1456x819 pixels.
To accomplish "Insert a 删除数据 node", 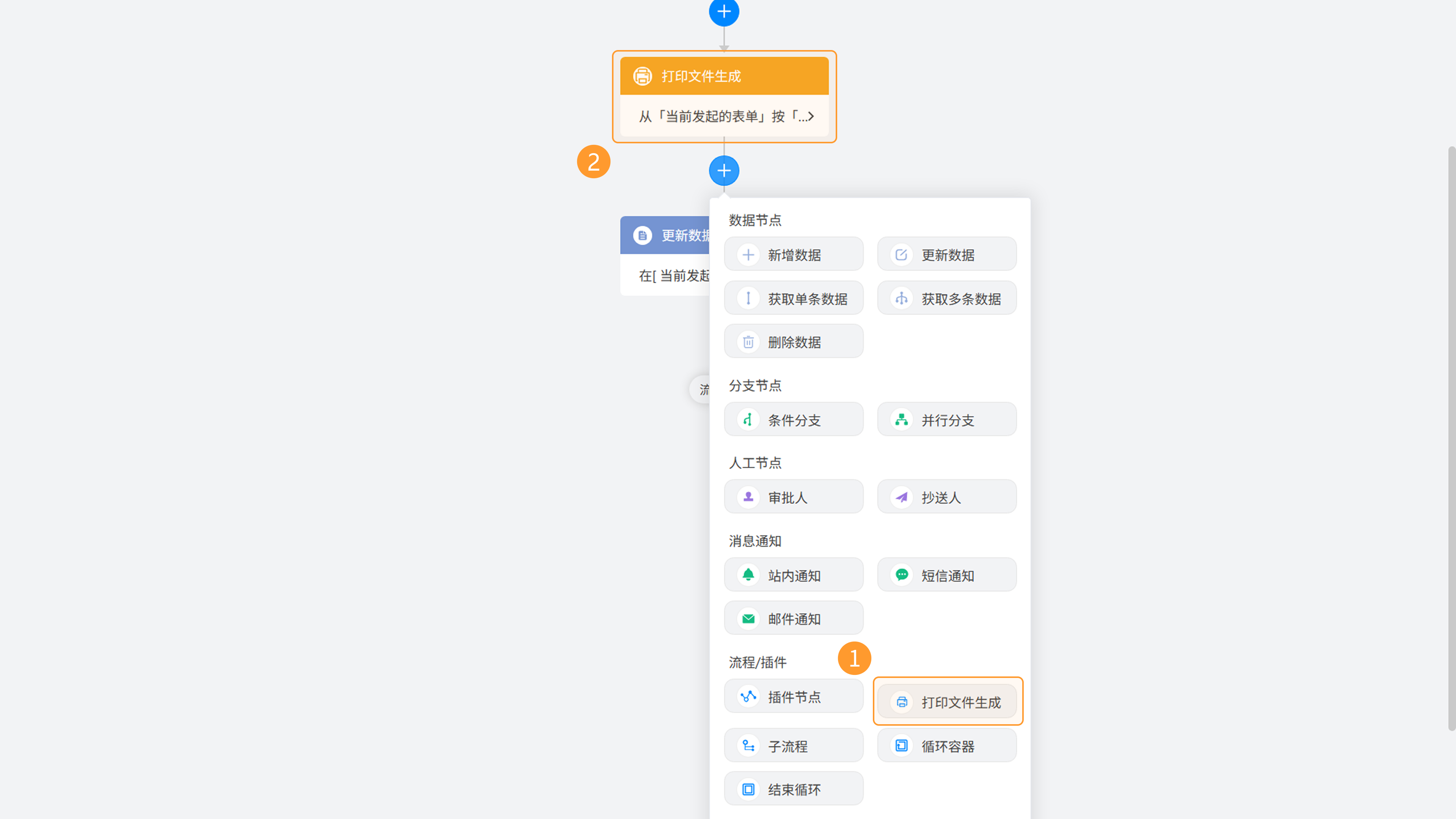I will pyautogui.click(x=794, y=341).
